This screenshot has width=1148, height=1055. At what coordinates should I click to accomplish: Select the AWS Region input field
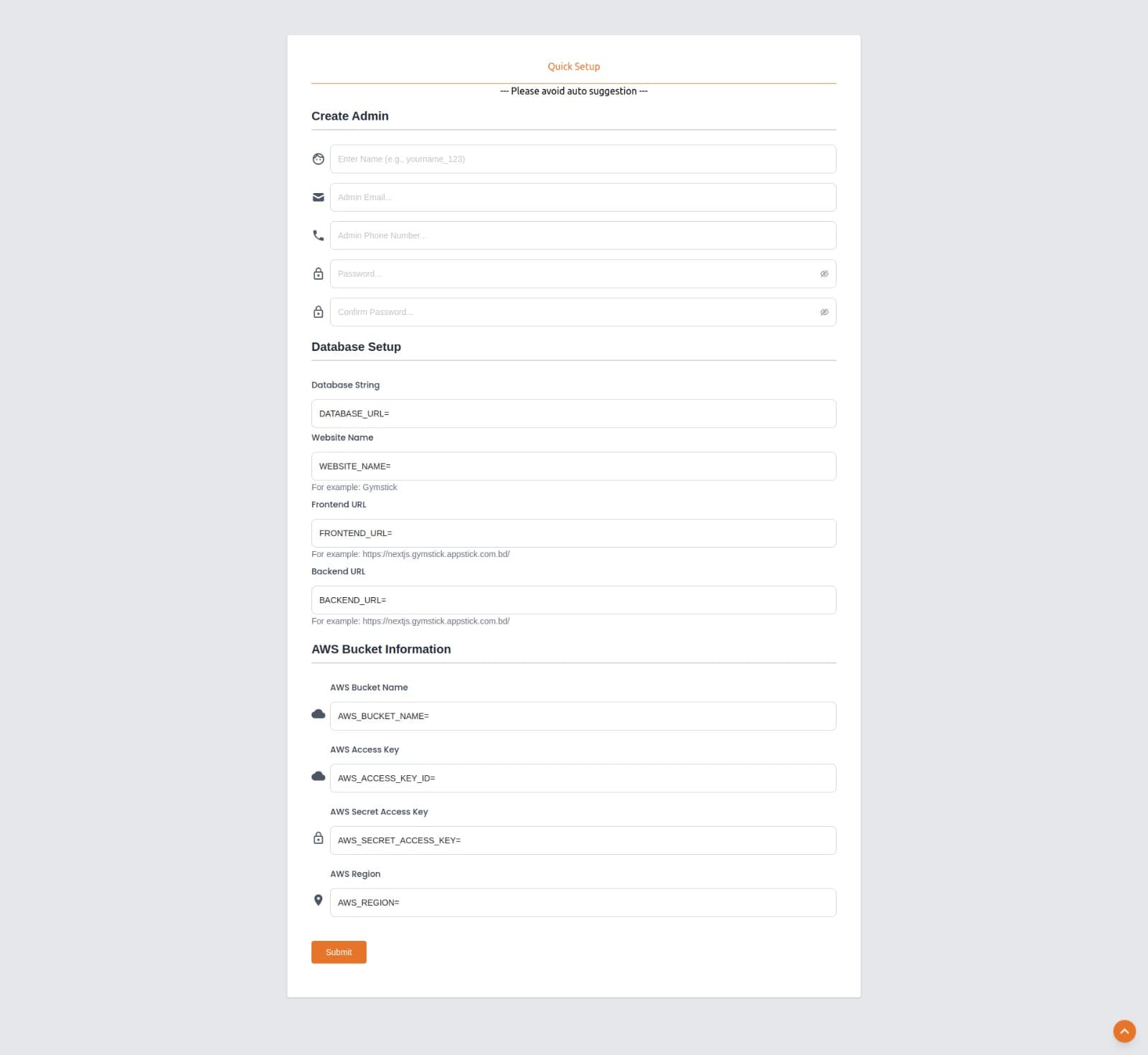pos(583,903)
